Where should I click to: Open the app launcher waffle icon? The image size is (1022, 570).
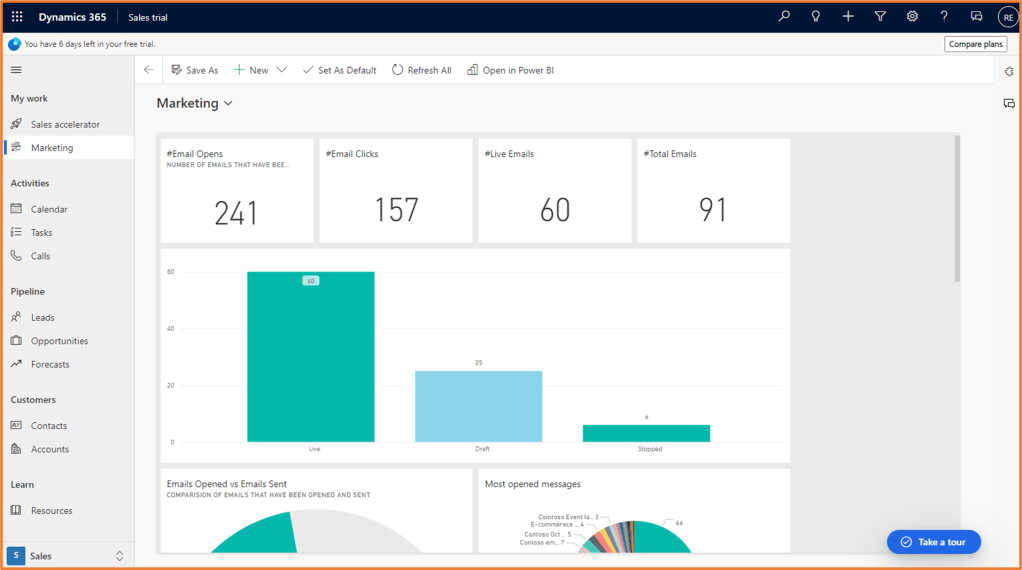(x=17, y=17)
